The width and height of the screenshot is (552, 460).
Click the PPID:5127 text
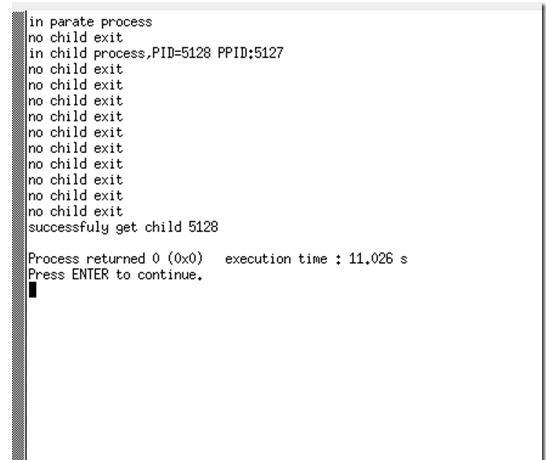pyautogui.click(x=250, y=53)
